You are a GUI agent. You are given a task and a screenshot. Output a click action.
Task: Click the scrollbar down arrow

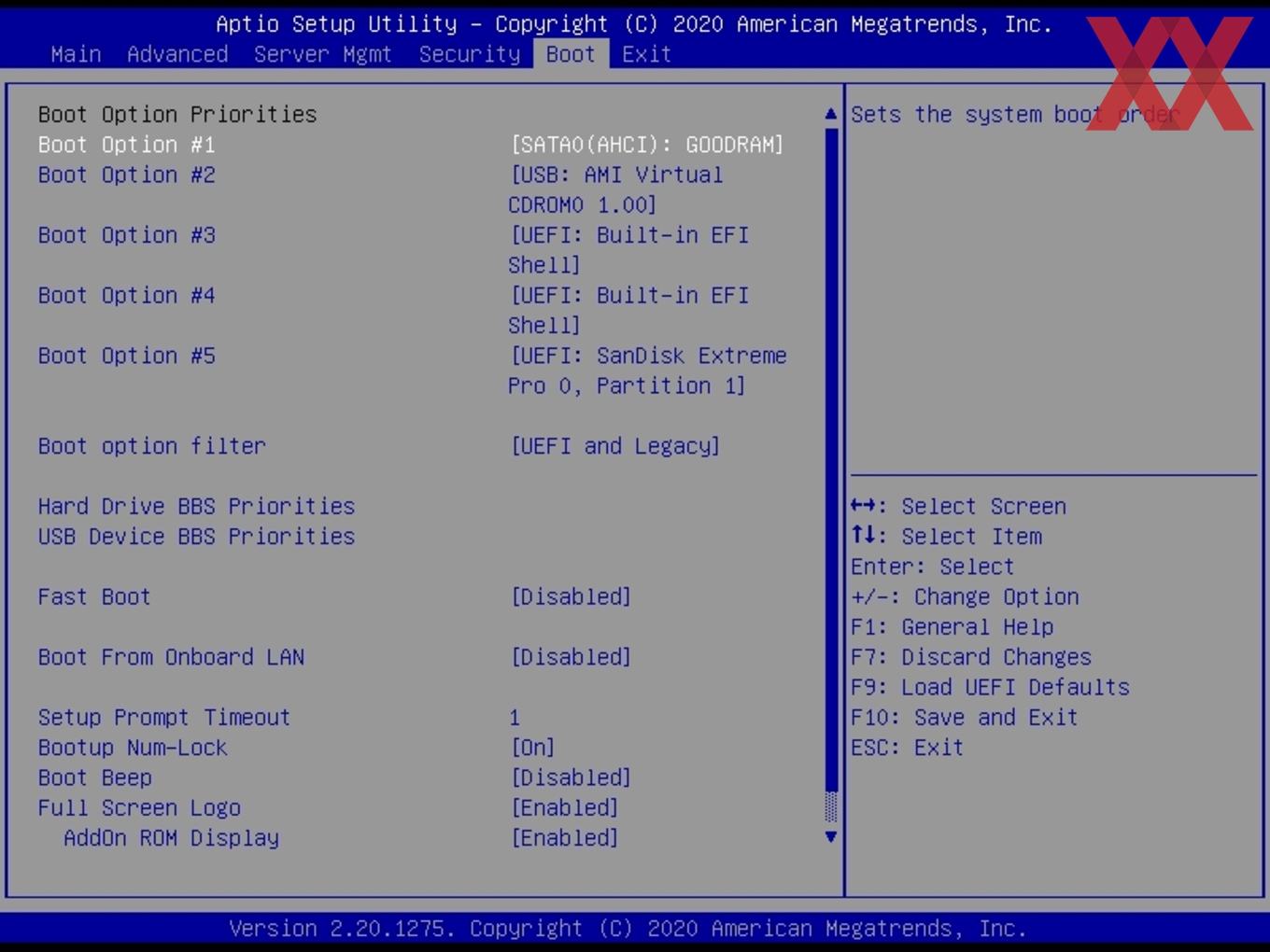(x=831, y=837)
